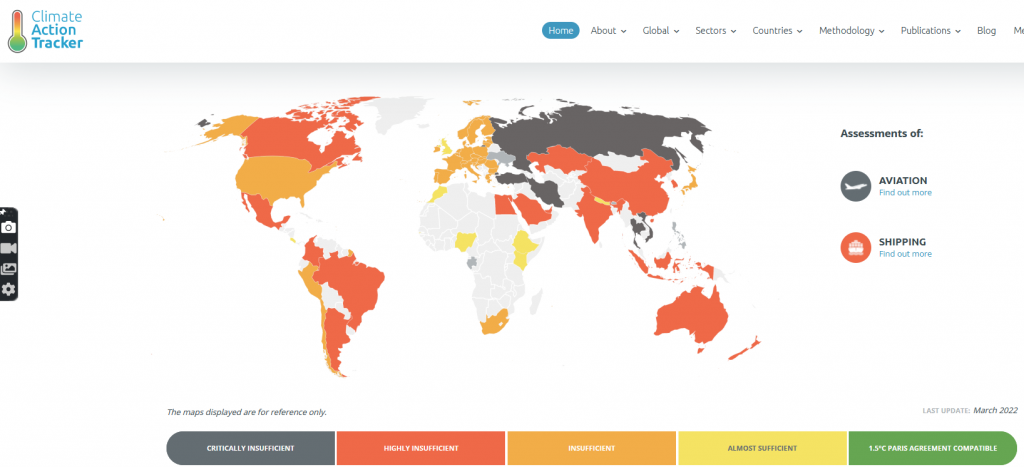Click the Shipping ship icon
The image size is (1024, 467).
point(856,247)
